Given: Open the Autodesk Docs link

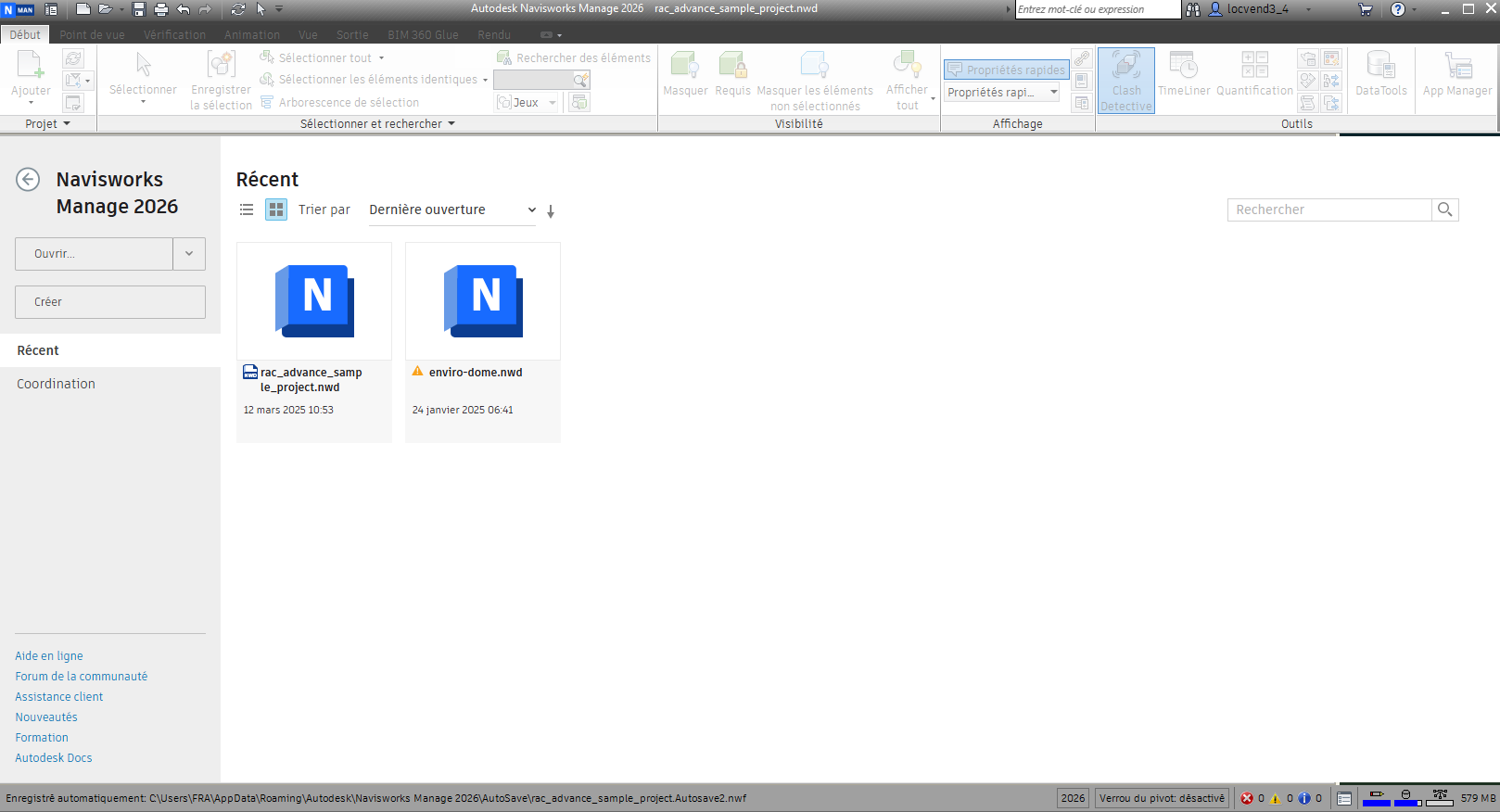Looking at the screenshot, I should point(54,757).
